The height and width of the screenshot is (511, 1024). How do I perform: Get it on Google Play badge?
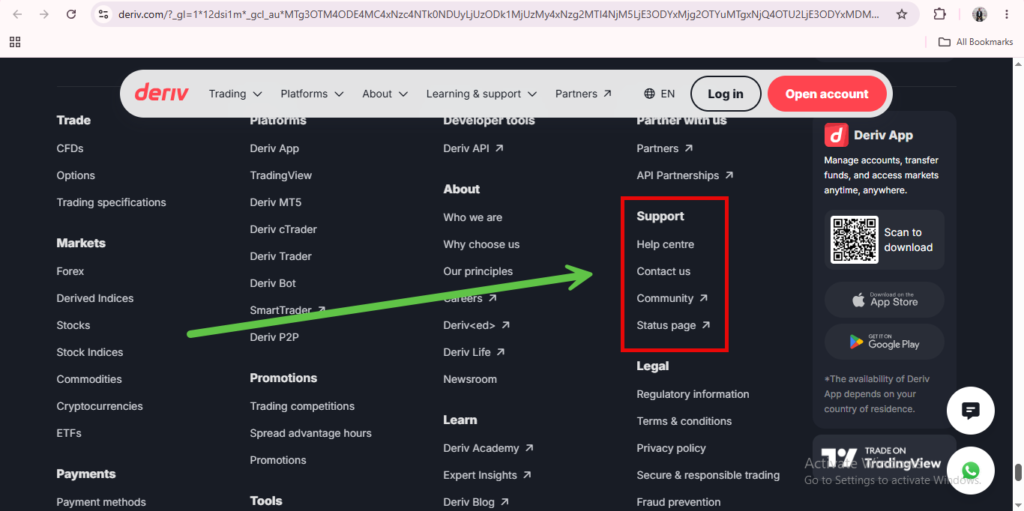click(884, 342)
